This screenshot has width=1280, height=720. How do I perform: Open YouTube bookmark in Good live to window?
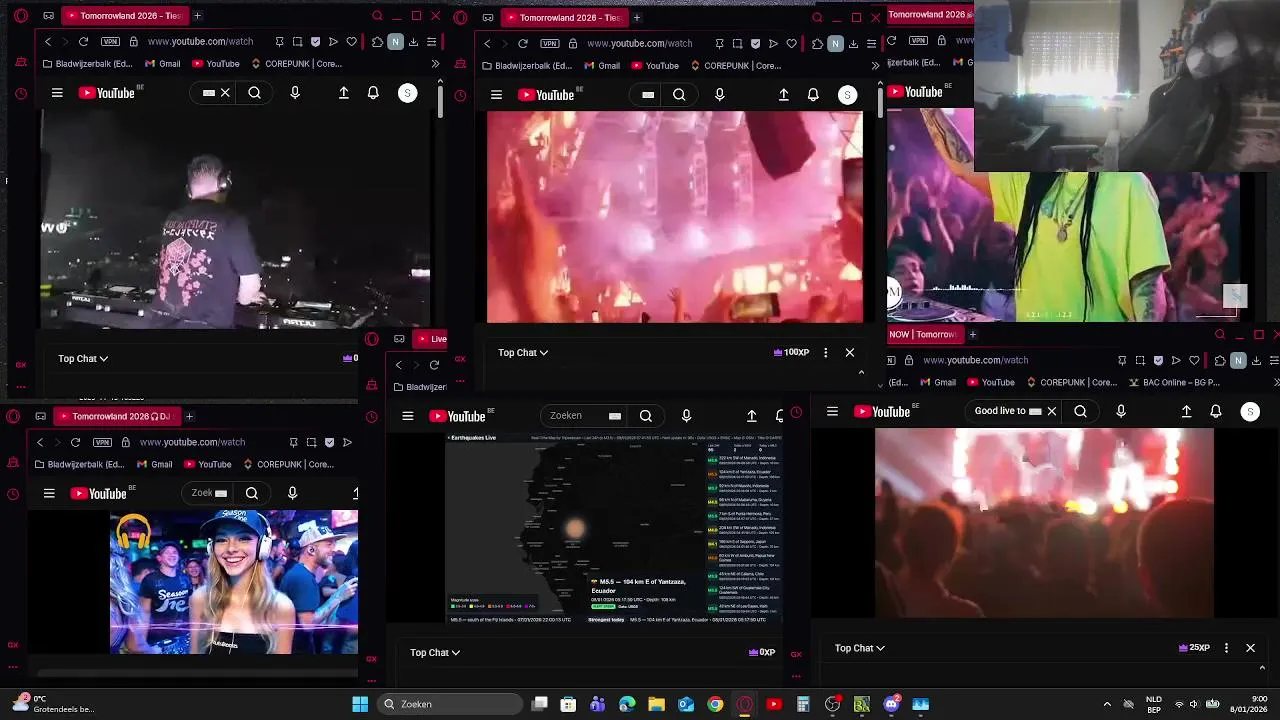tap(990, 382)
